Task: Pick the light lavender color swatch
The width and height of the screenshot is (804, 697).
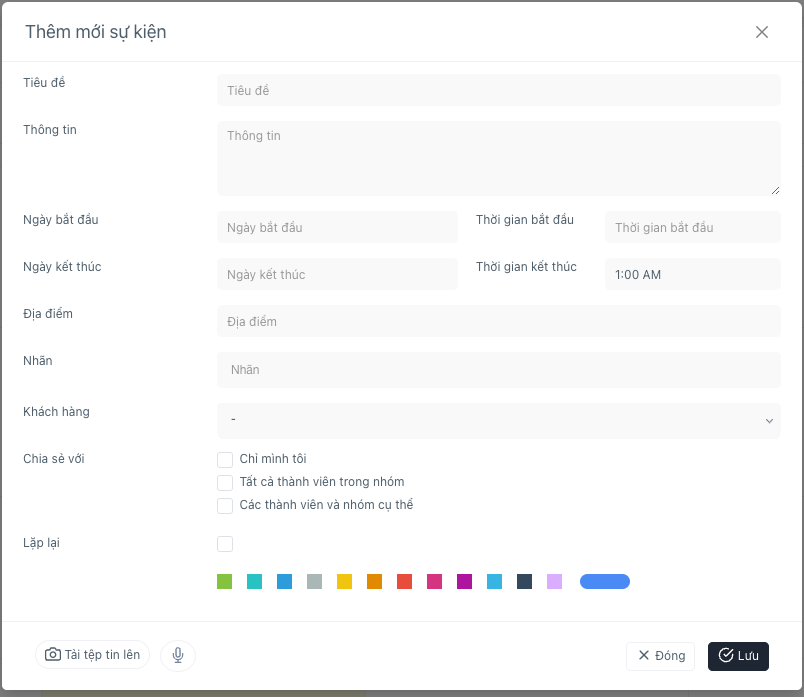Action: (x=554, y=582)
